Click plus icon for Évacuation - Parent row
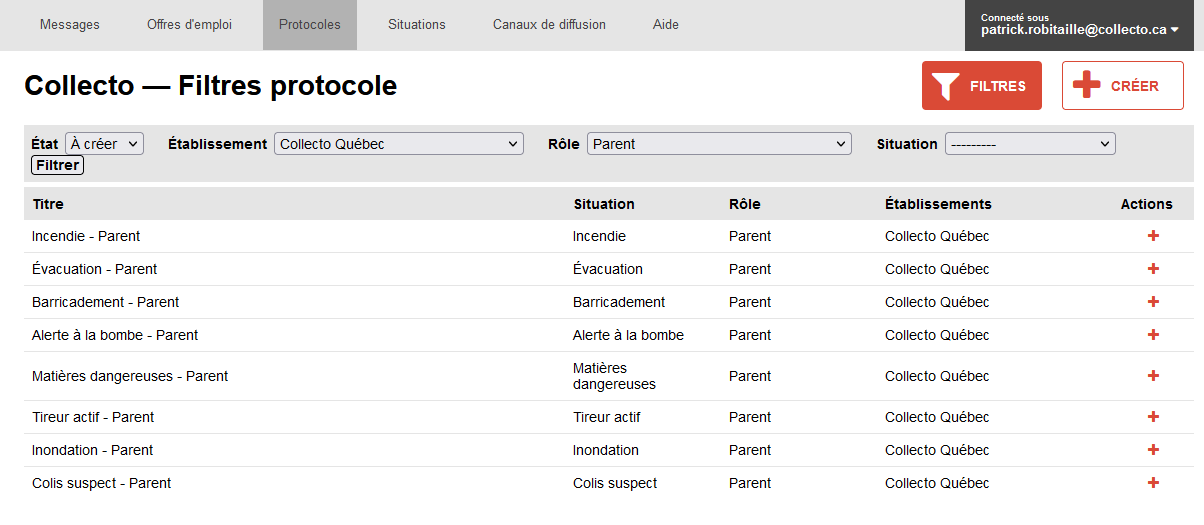This screenshot has width=1204, height=525. point(1153,269)
